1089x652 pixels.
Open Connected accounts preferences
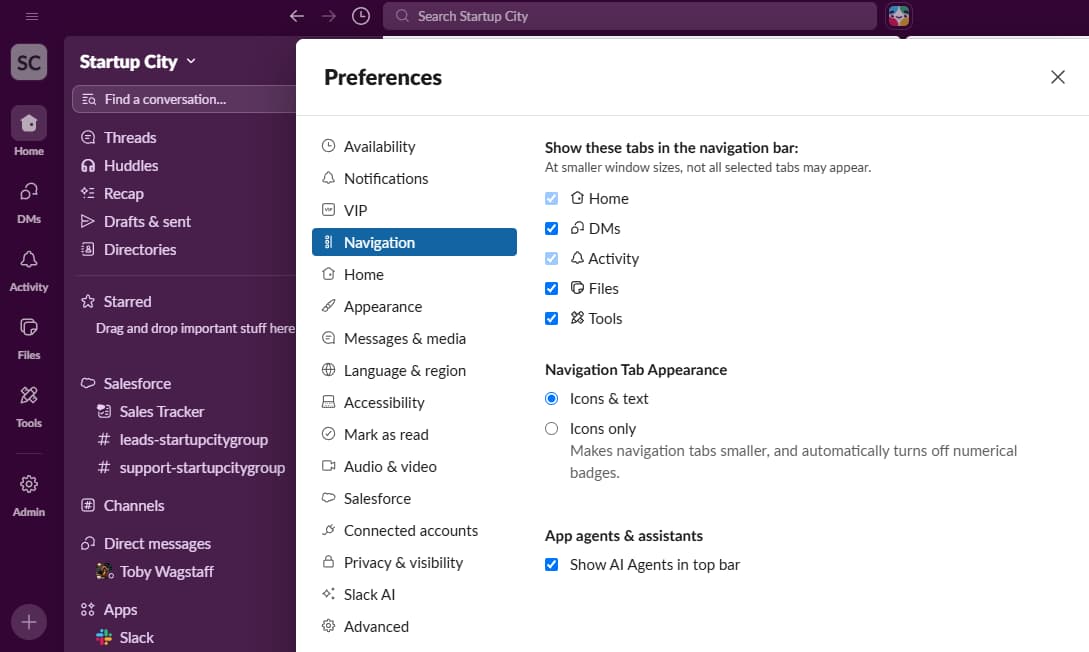pos(414,530)
